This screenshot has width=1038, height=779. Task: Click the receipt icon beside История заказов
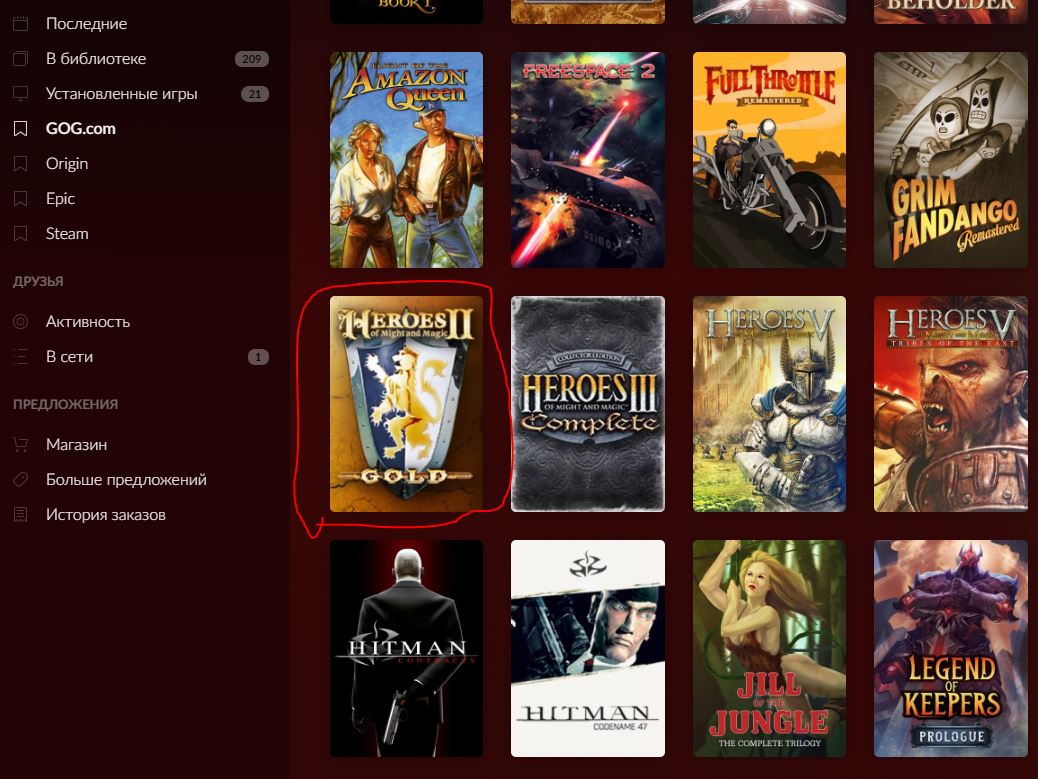pyautogui.click(x=21, y=515)
